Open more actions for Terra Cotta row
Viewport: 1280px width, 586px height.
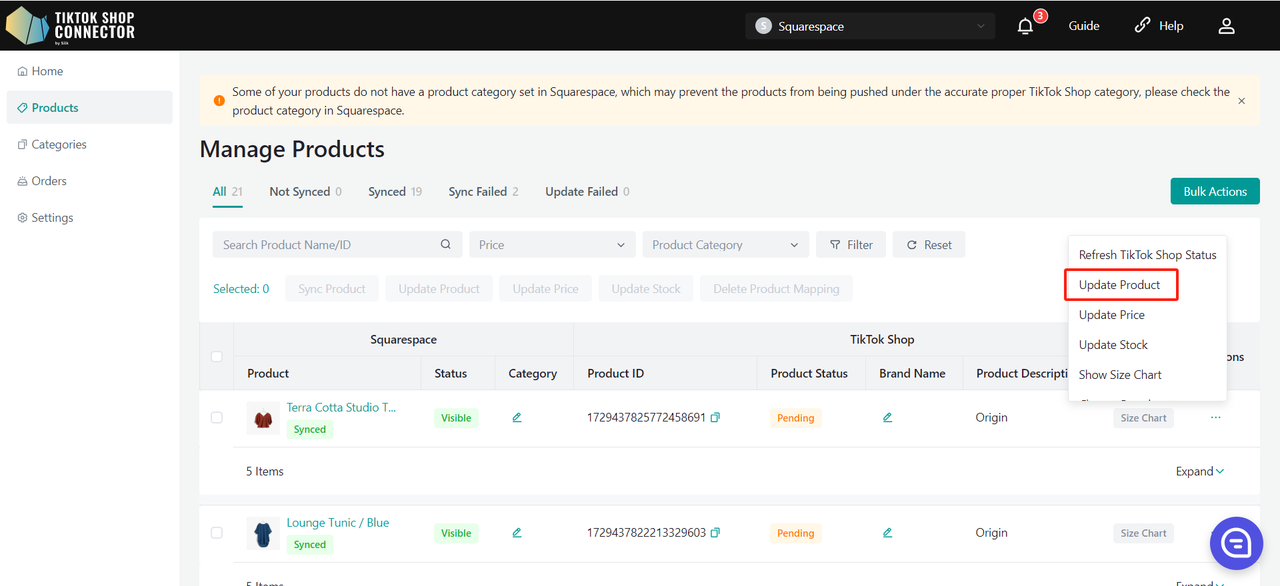pos(1215,417)
